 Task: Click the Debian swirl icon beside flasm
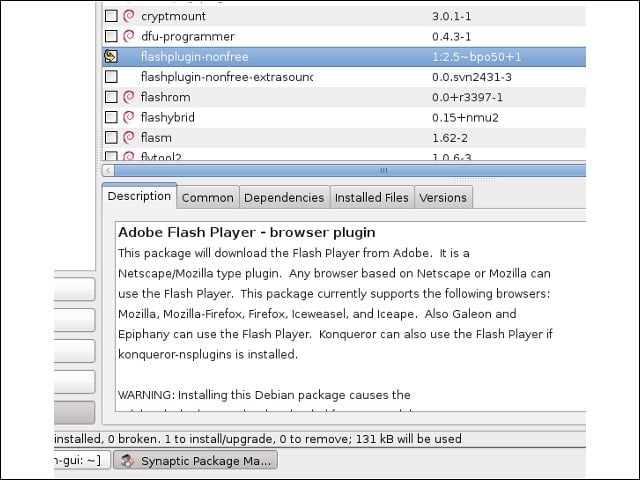pyautogui.click(x=129, y=138)
